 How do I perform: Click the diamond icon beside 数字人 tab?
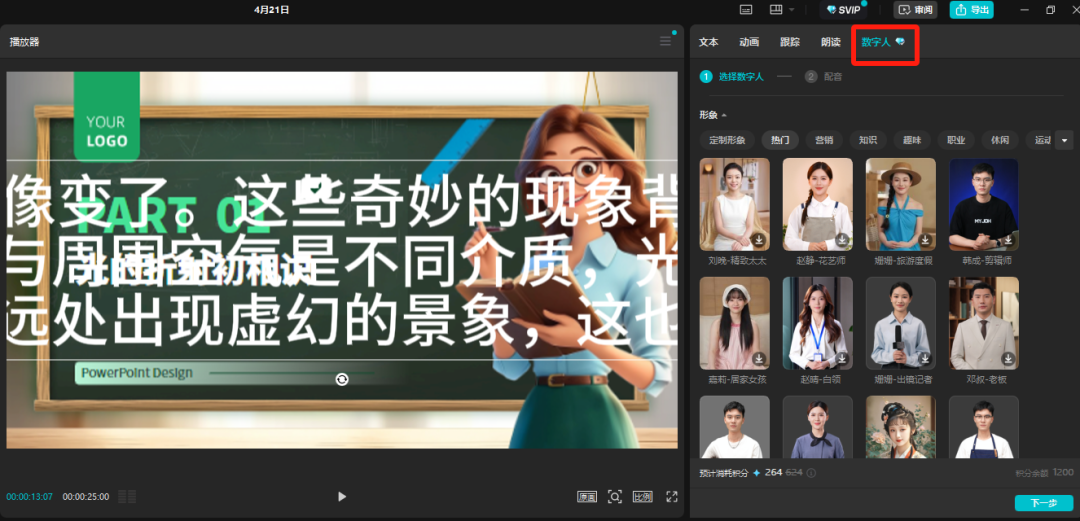[x=900, y=42]
